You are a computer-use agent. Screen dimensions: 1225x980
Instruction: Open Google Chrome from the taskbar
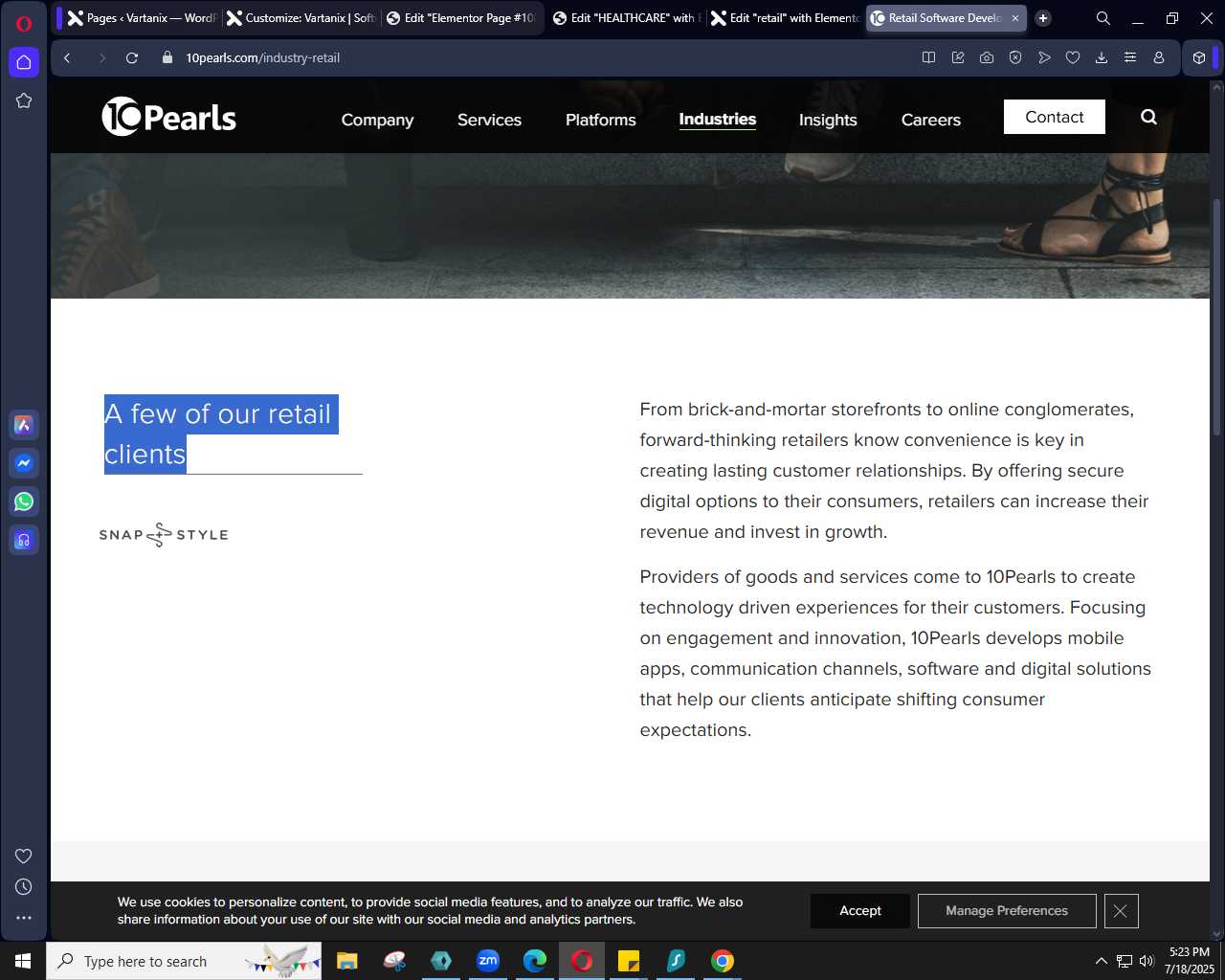coord(723,961)
